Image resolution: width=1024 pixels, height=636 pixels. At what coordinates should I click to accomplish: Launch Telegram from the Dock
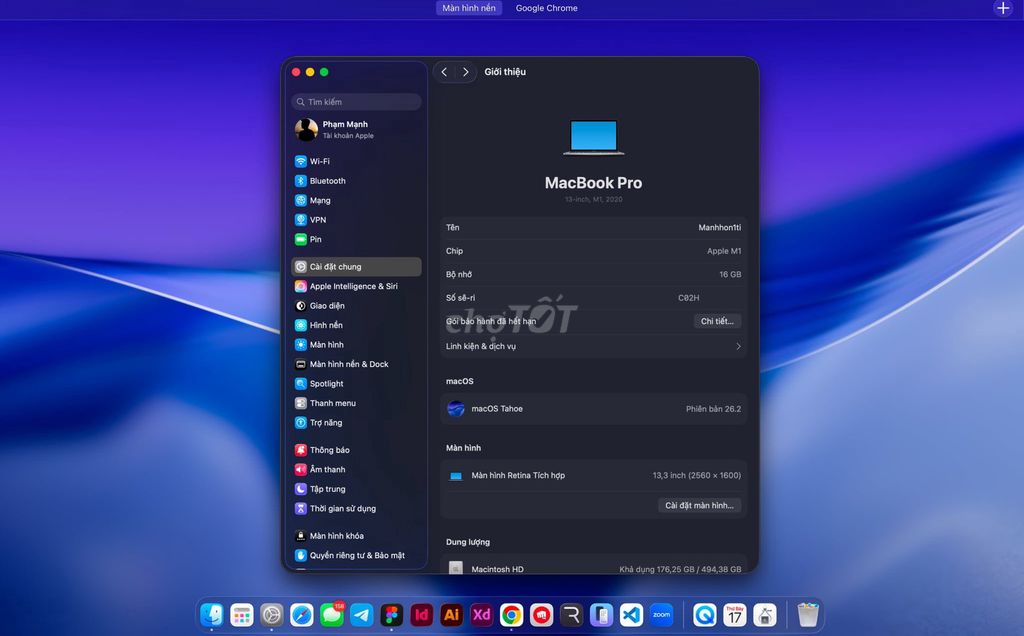[x=361, y=615]
